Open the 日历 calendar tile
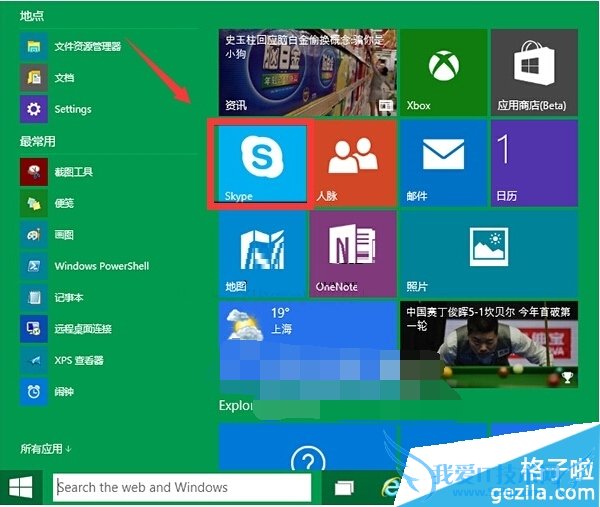 pyautogui.click(x=534, y=164)
